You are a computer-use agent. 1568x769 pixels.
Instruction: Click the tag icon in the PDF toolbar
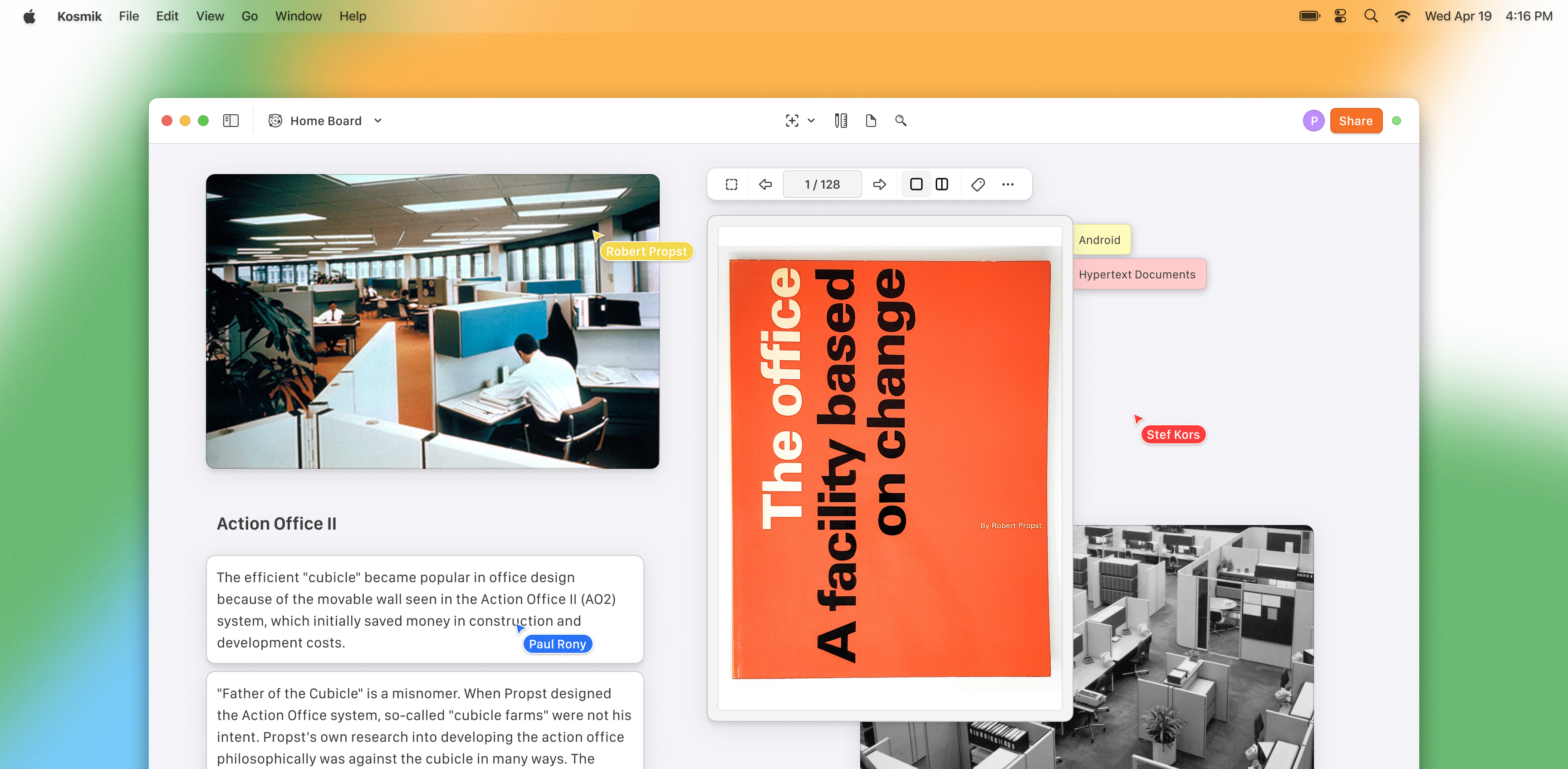point(978,185)
